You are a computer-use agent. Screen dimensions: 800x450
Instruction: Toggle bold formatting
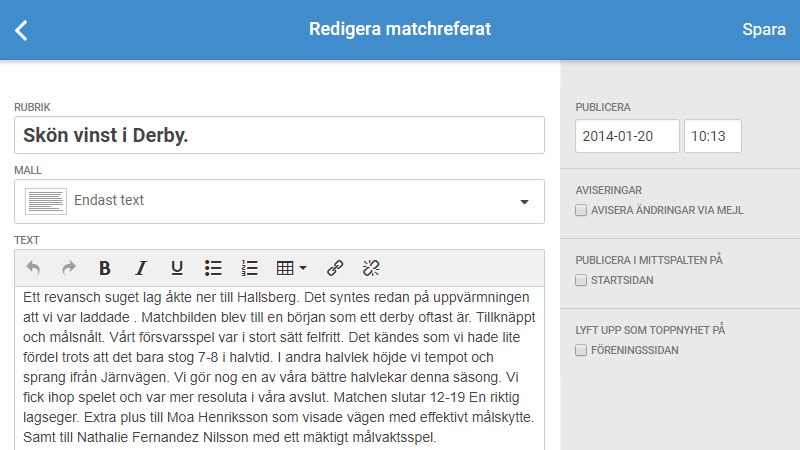105,268
